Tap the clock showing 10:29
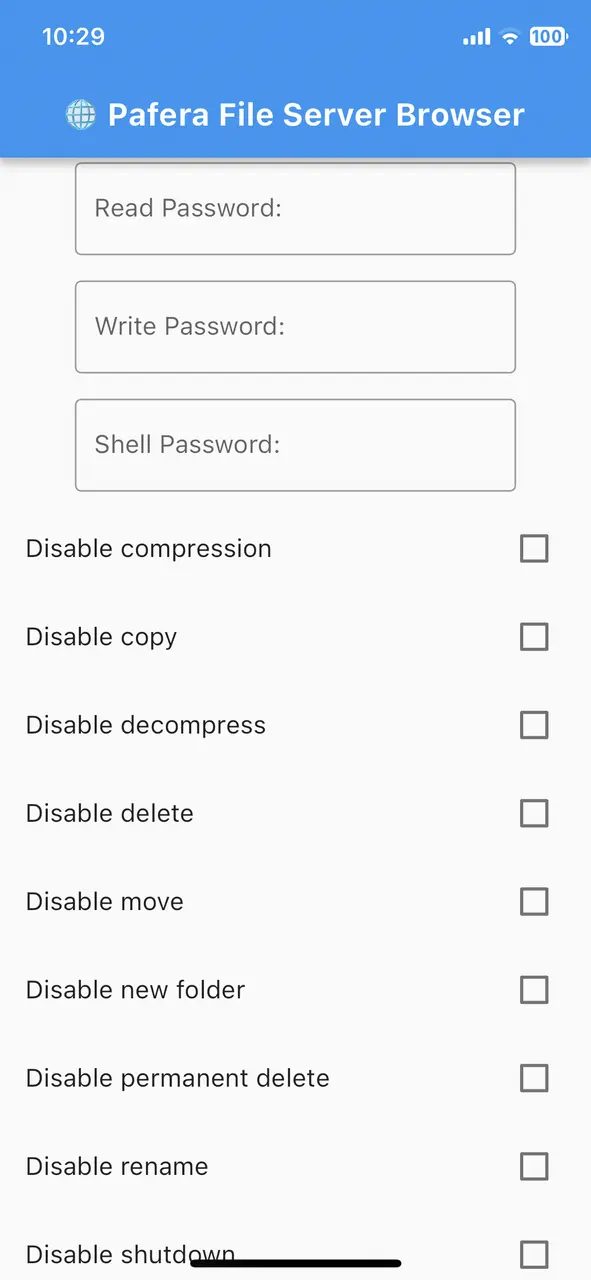 pyautogui.click(x=73, y=37)
